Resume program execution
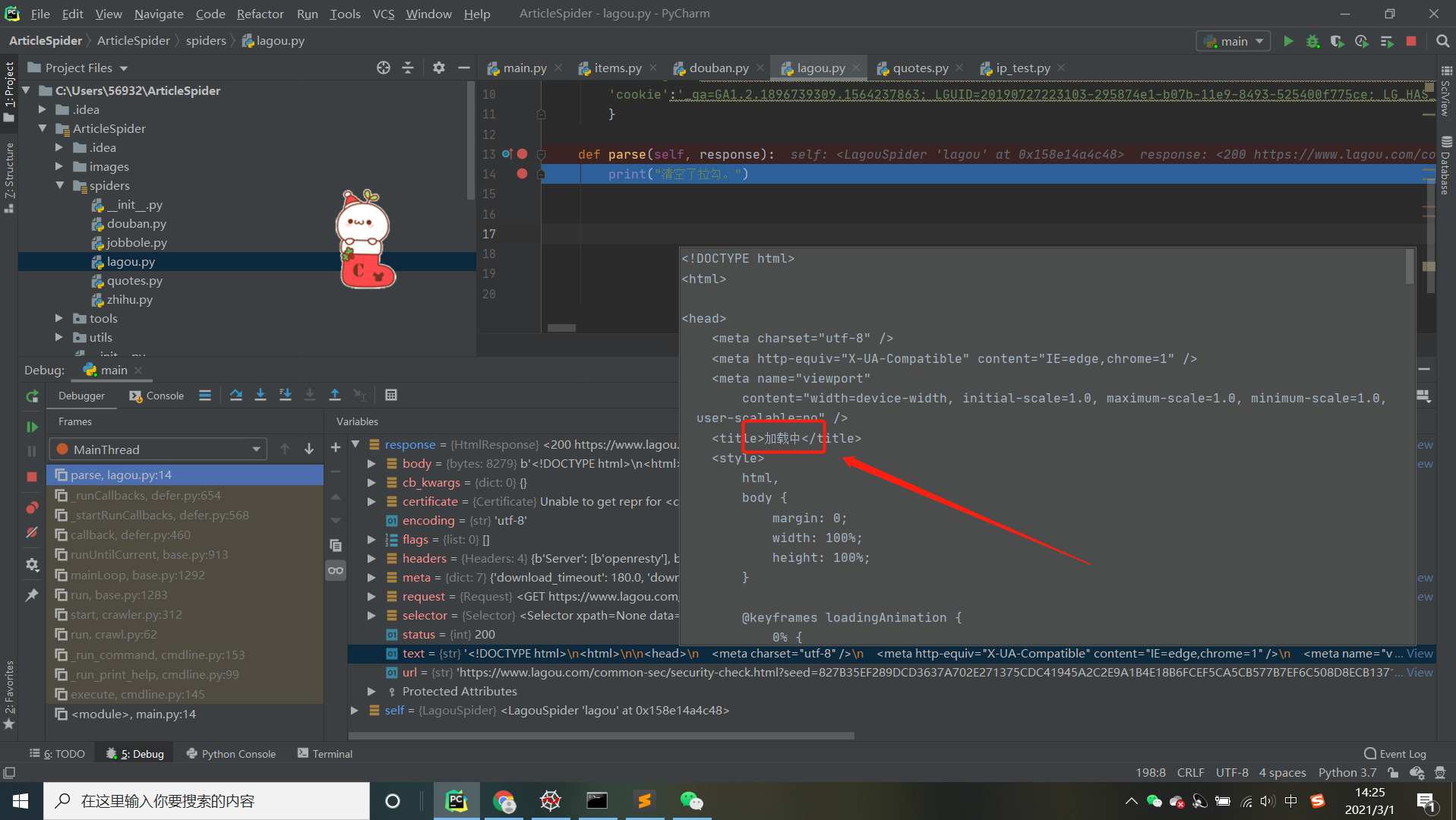 (x=32, y=427)
